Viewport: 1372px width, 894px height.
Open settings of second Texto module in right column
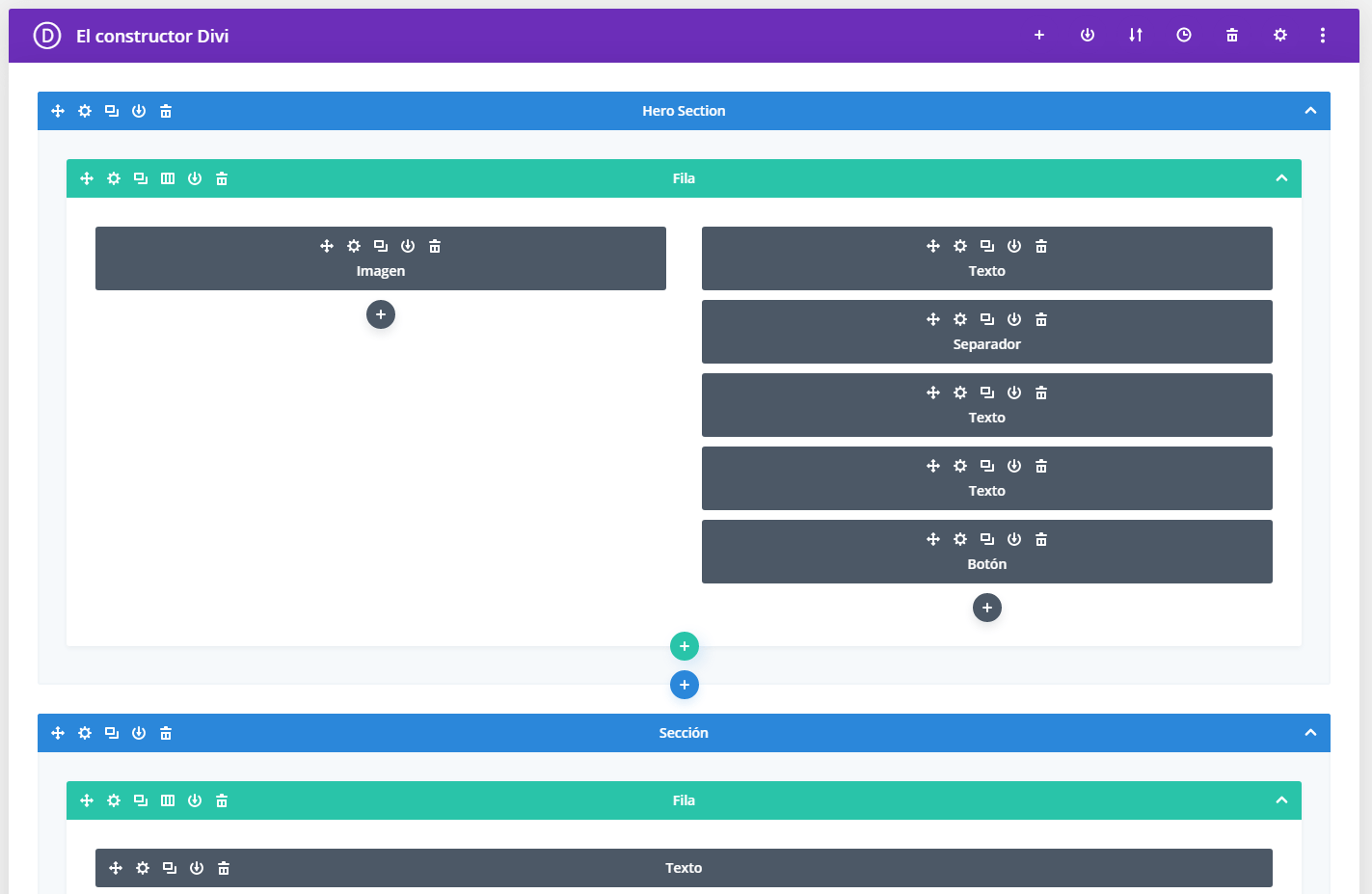coord(960,393)
